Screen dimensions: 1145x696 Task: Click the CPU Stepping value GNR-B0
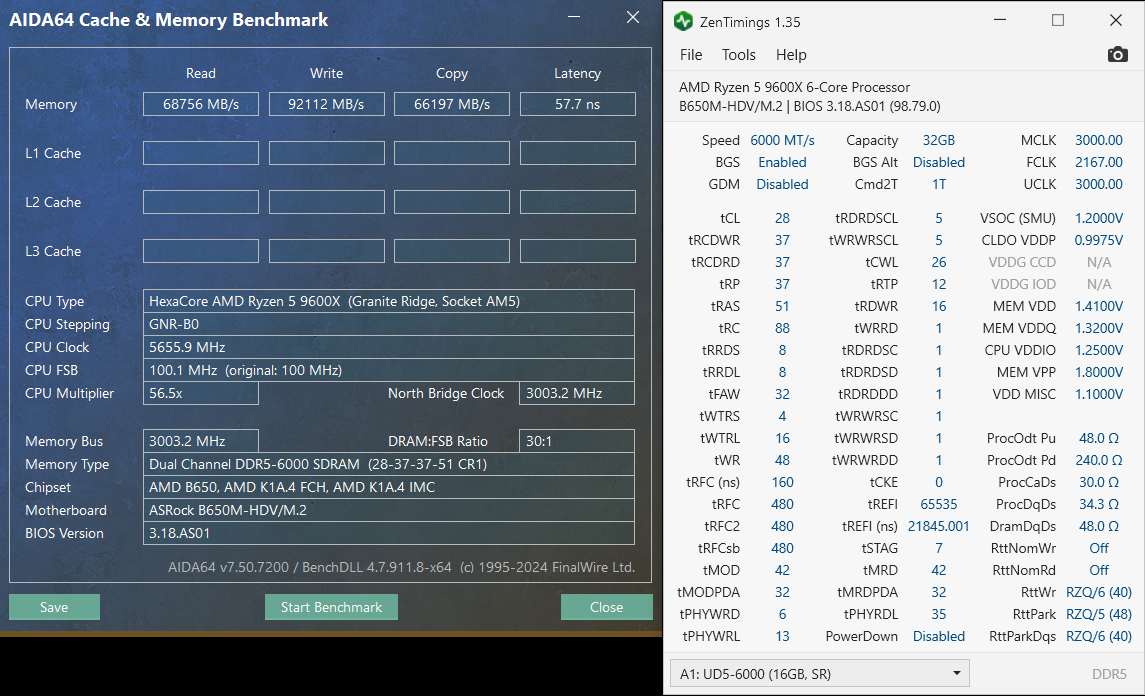pyautogui.click(x=388, y=324)
